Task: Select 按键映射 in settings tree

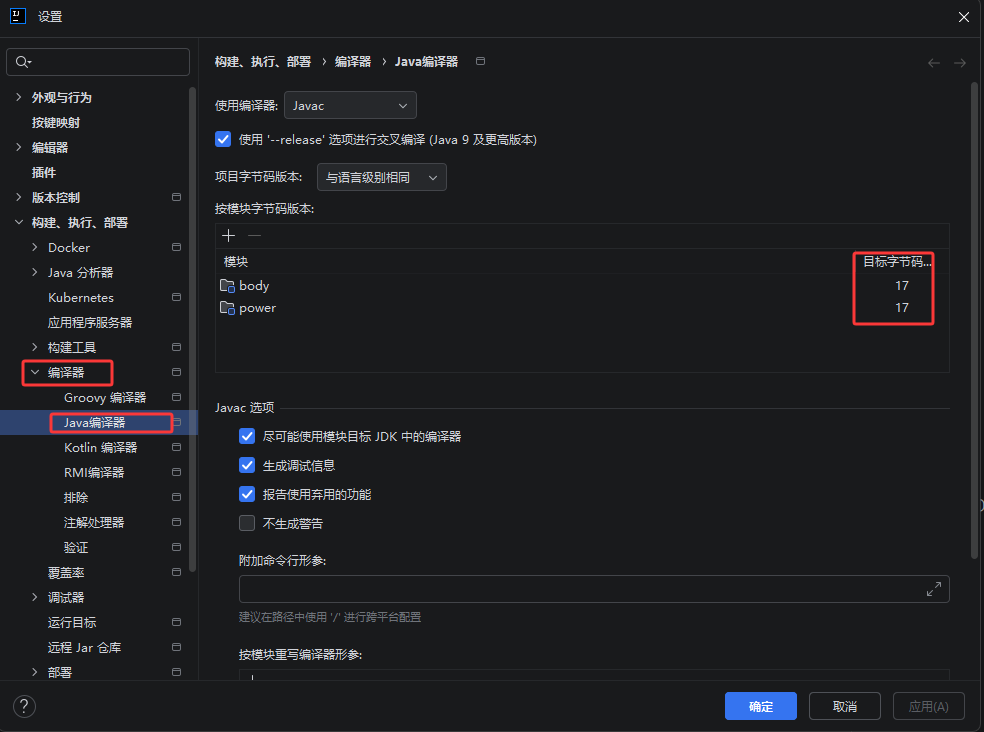Action: point(56,122)
